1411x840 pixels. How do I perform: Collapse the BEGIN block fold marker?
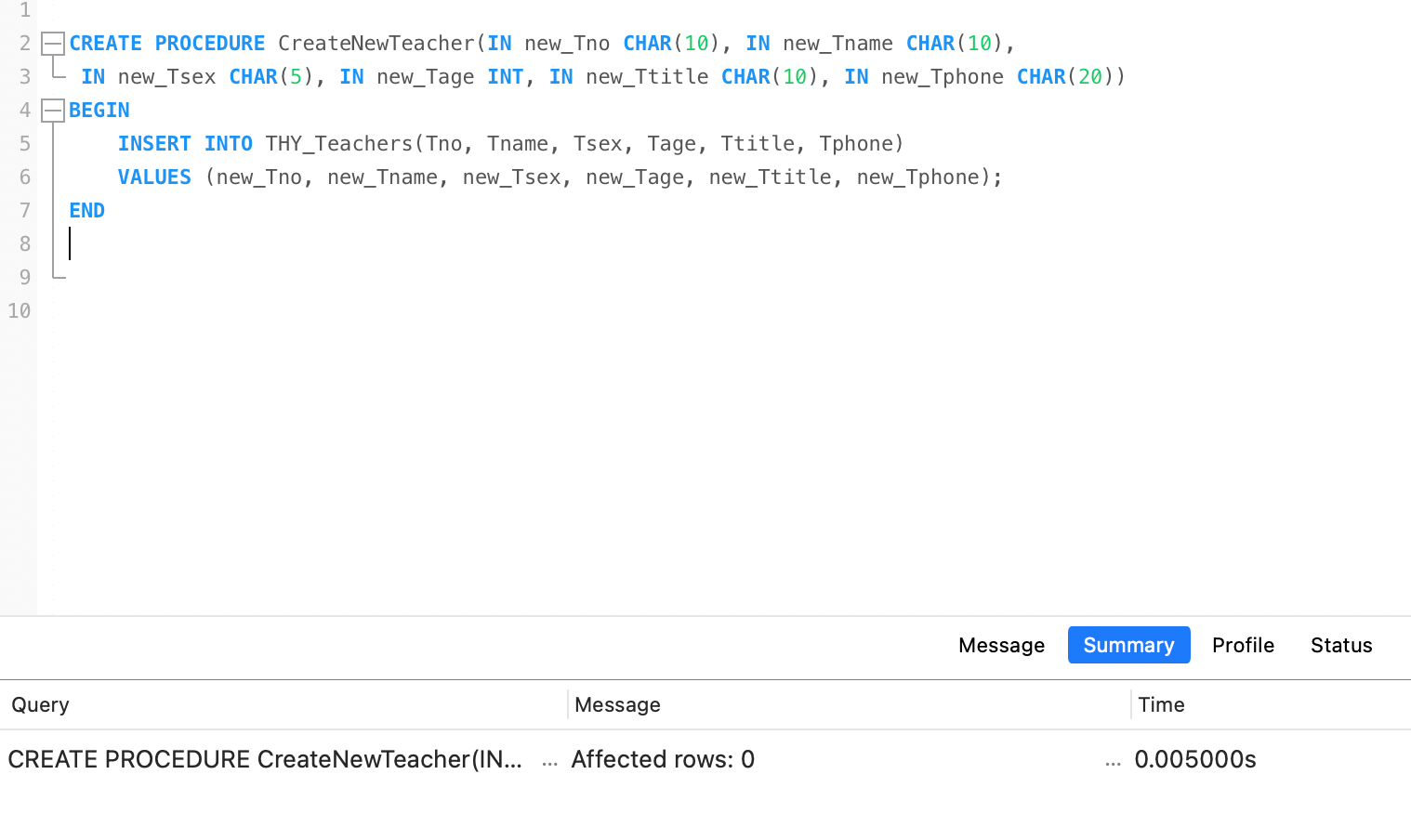[53, 111]
